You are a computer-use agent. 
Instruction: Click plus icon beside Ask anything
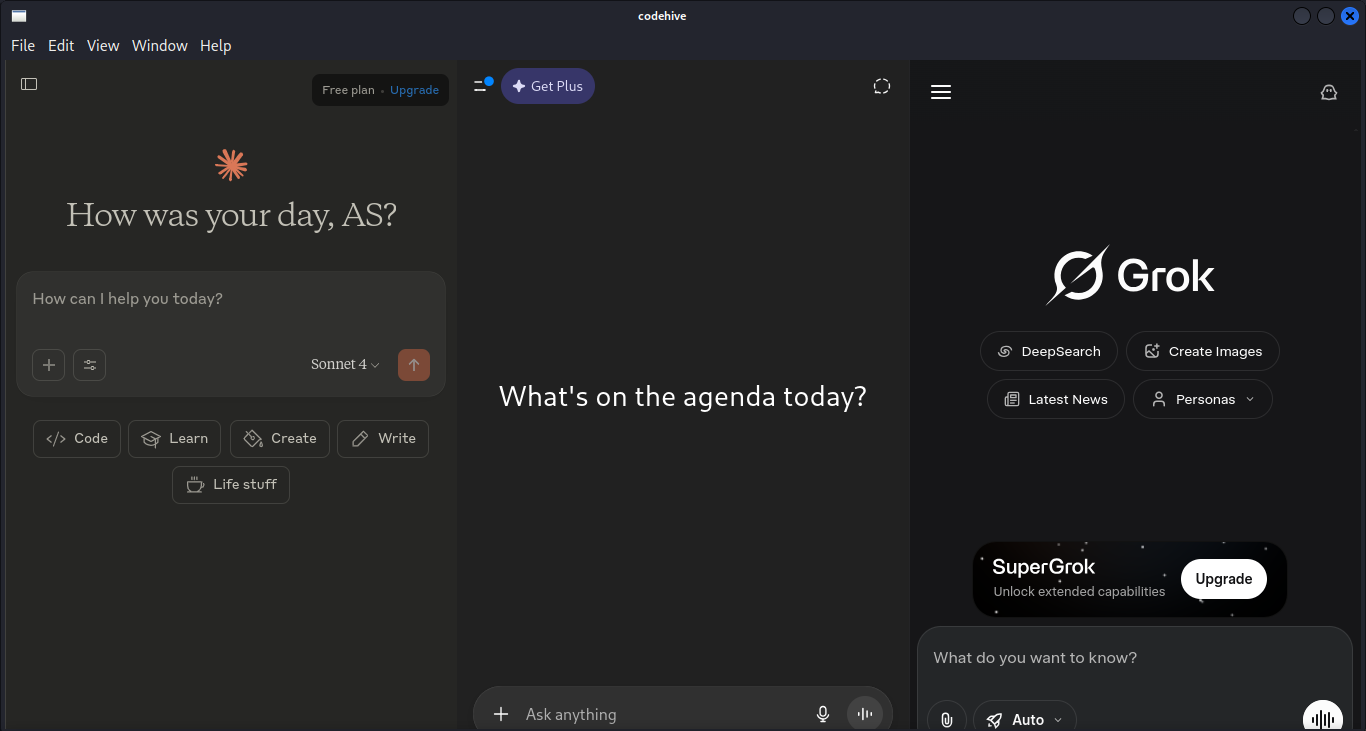(501, 714)
